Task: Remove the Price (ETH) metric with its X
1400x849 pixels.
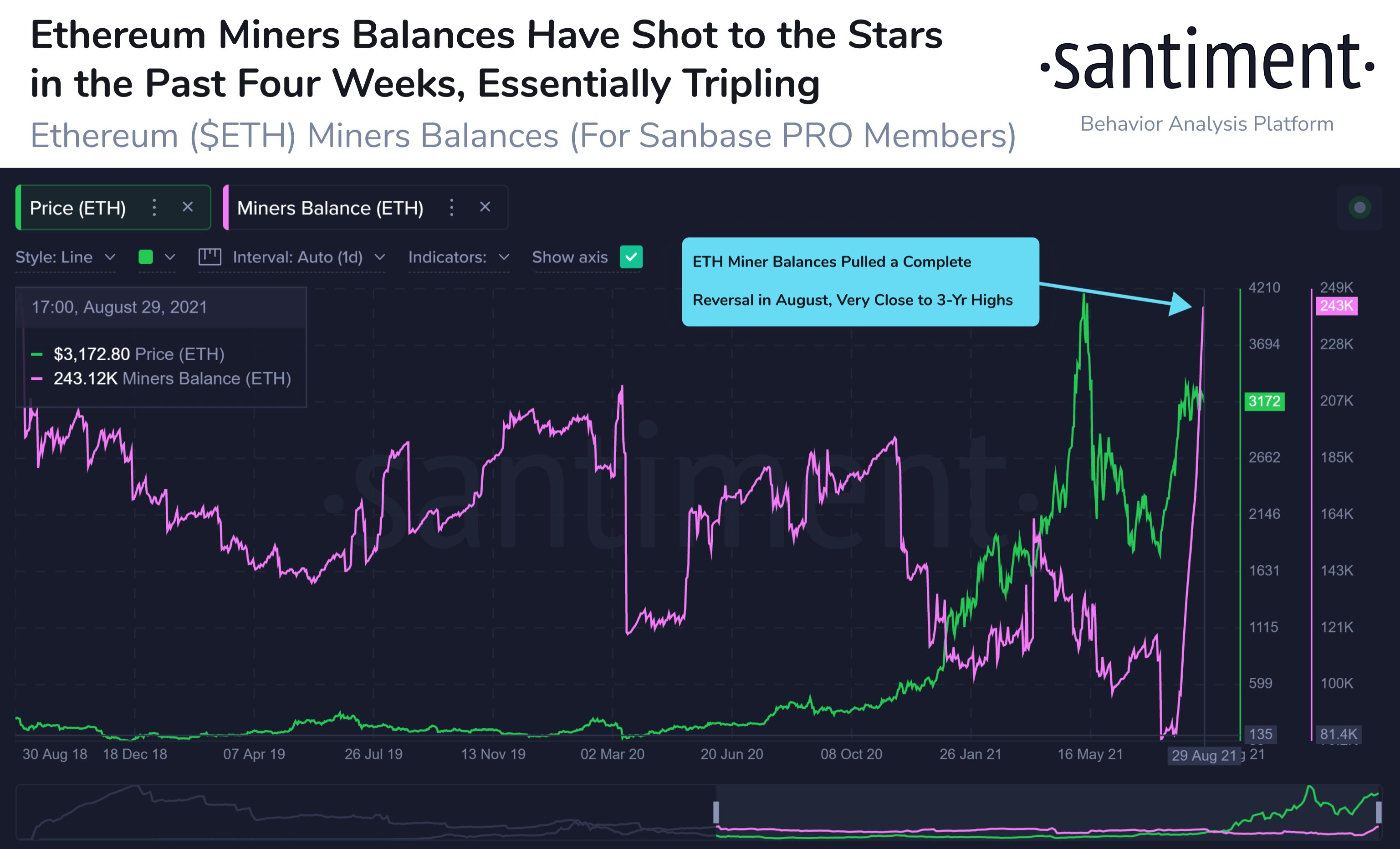Action: (188, 207)
